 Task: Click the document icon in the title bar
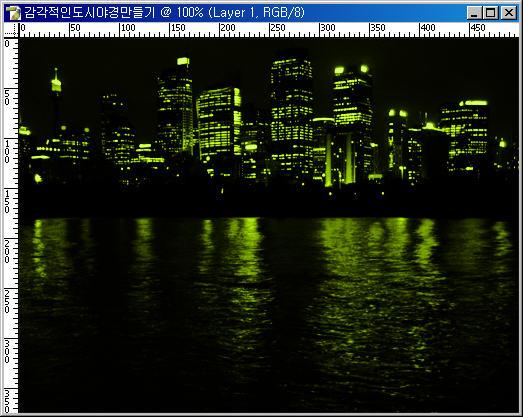click(x=13, y=13)
